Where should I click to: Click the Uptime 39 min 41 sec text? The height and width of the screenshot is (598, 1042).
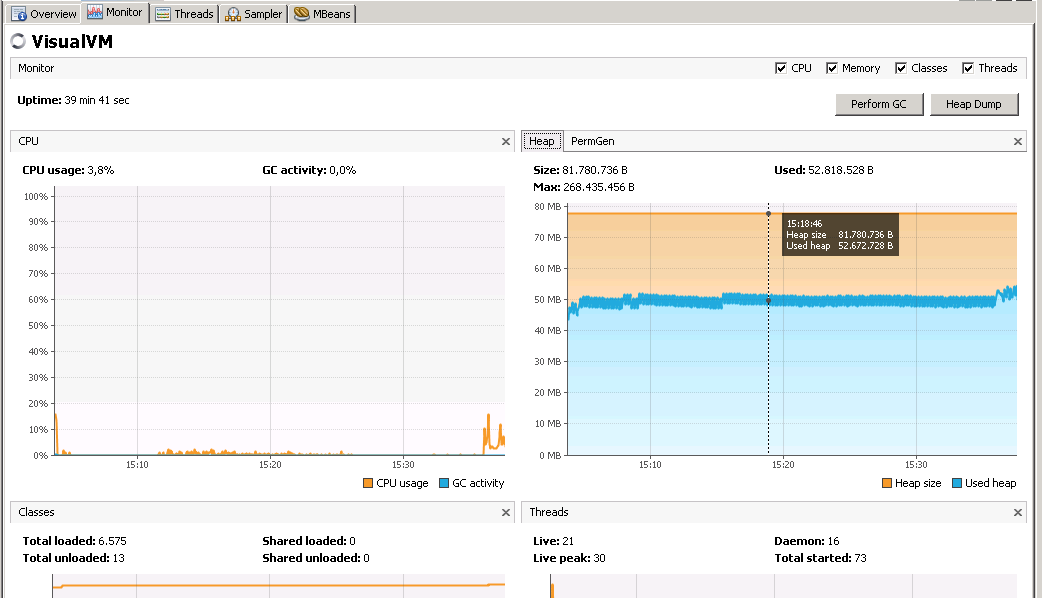(x=73, y=100)
